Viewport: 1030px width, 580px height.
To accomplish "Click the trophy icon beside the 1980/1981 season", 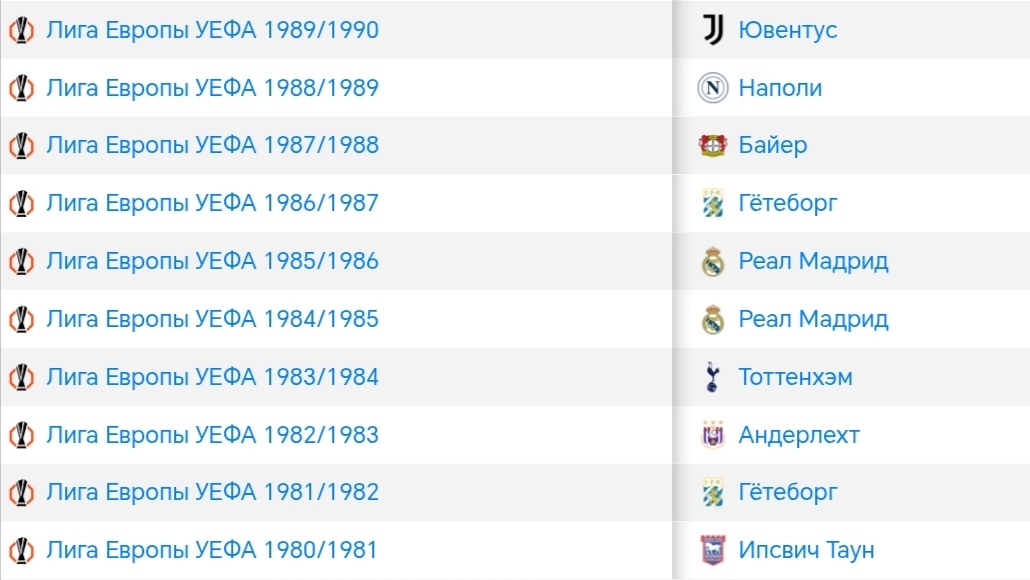I will pos(21,550).
